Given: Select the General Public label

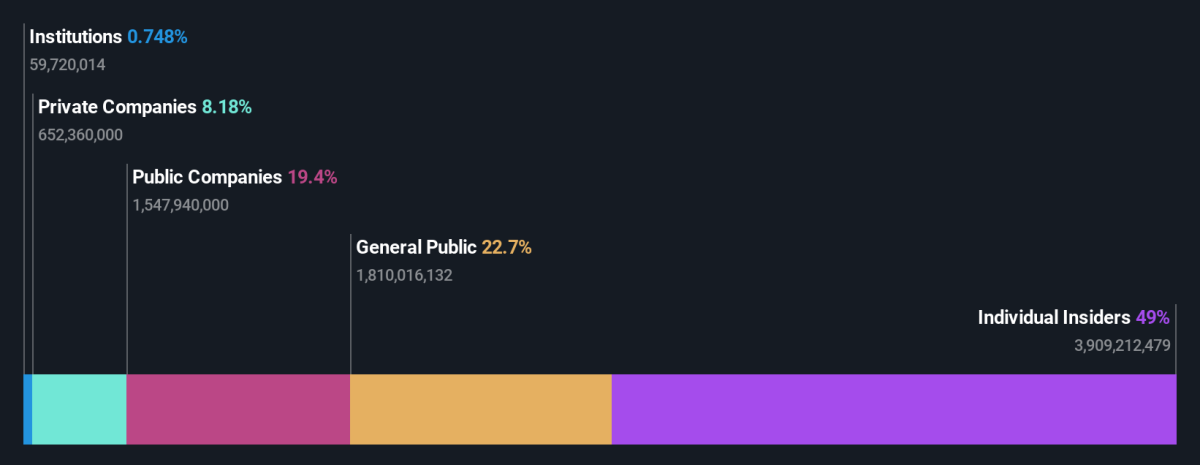Looking at the screenshot, I should pyautogui.click(x=416, y=247).
